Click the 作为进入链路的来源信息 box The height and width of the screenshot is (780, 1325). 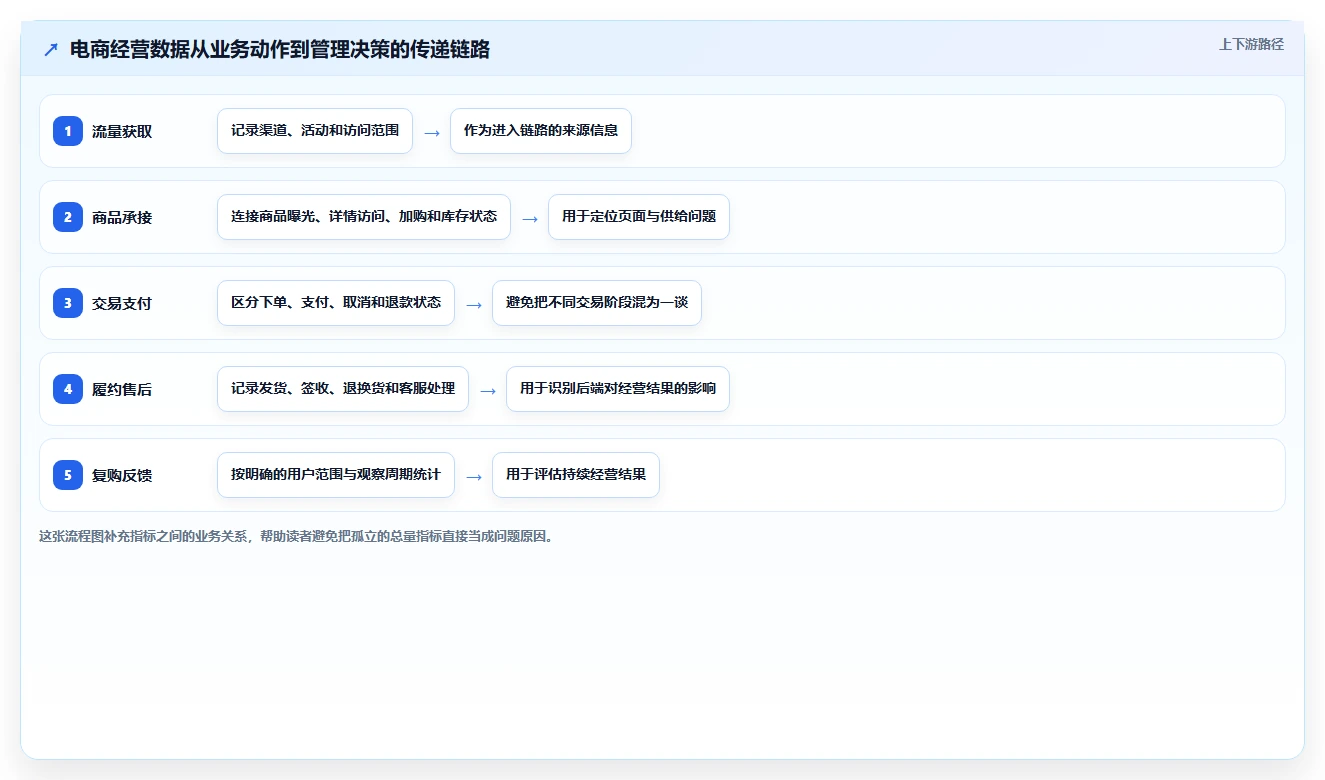point(541,131)
